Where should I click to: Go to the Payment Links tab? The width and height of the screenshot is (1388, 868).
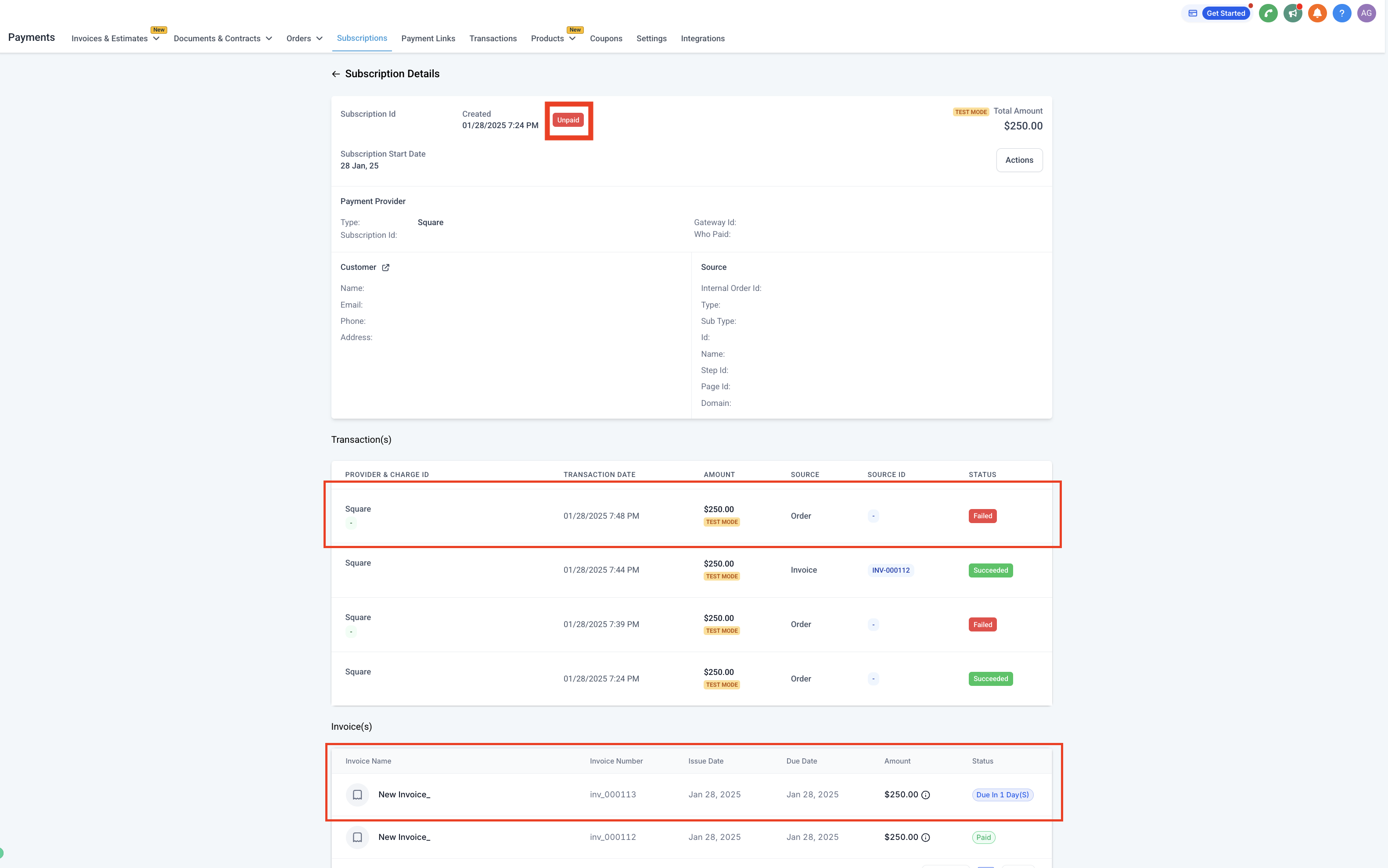tap(428, 39)
